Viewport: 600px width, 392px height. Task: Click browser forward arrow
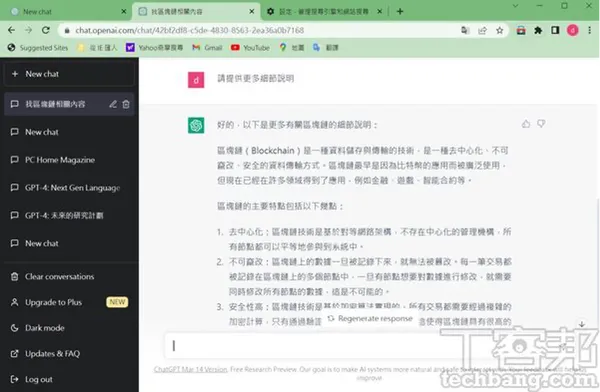coord(29,30)
